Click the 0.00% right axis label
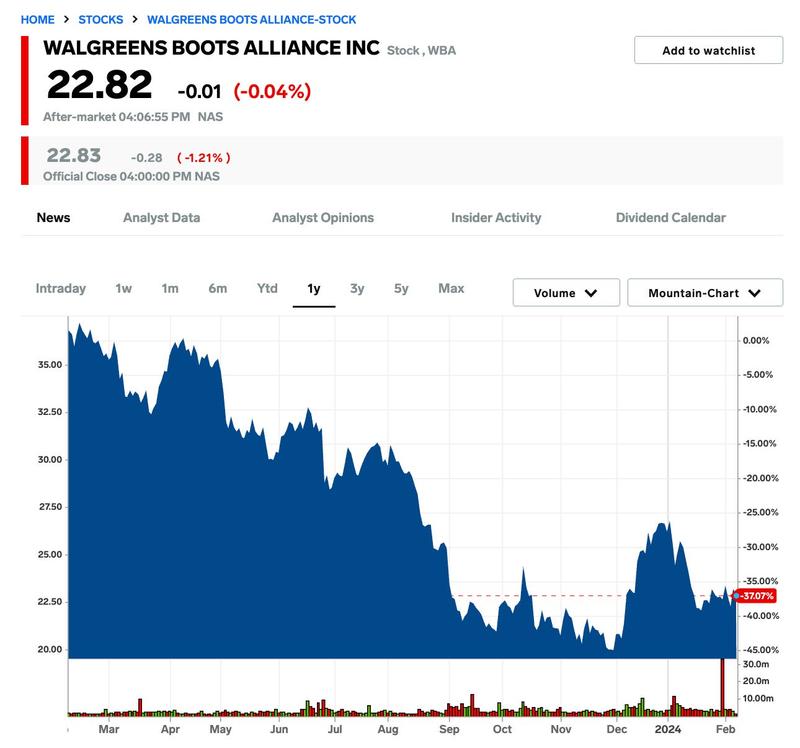 (756, 340)
